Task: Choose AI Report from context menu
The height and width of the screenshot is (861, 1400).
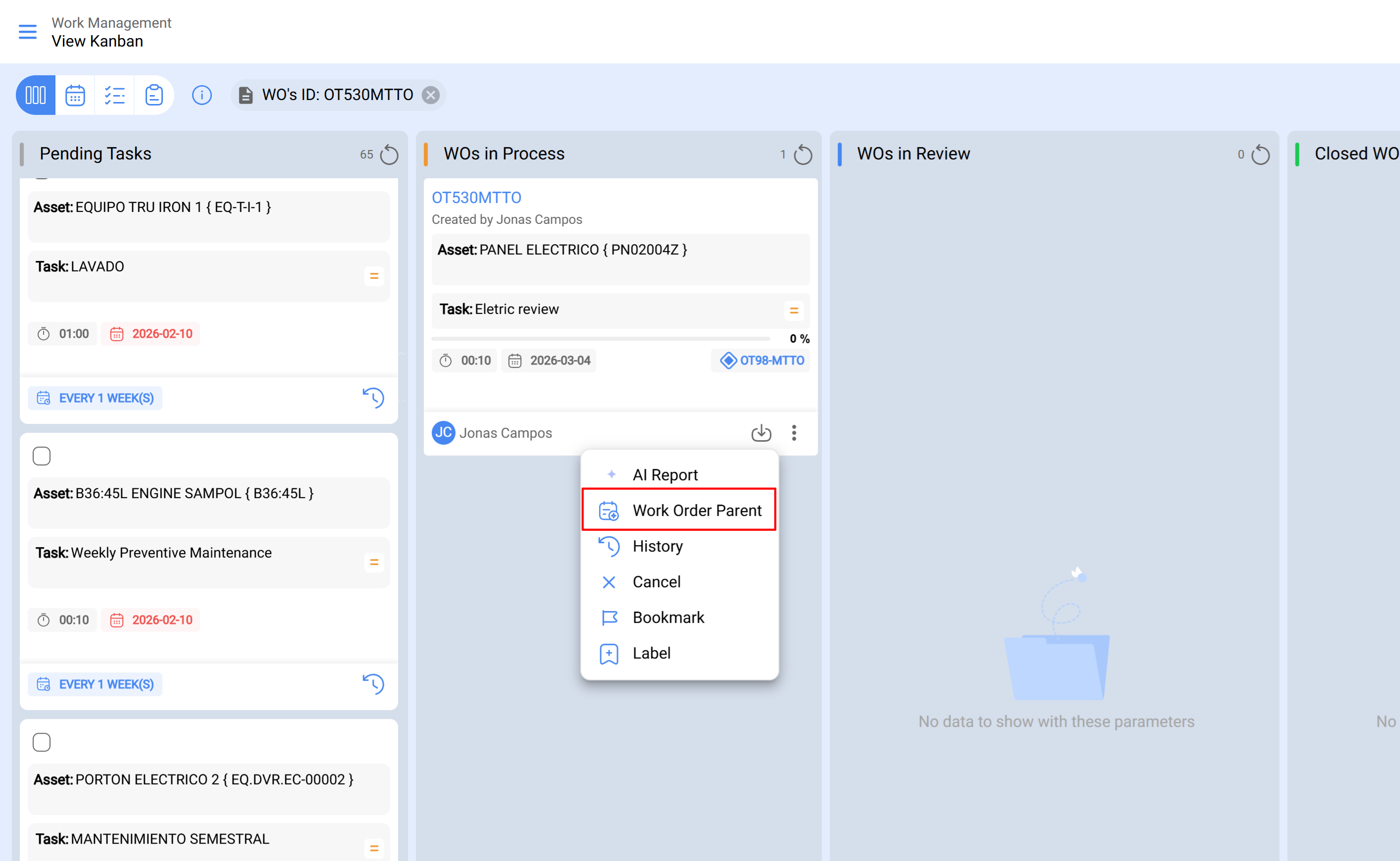Action: (664, 474)
